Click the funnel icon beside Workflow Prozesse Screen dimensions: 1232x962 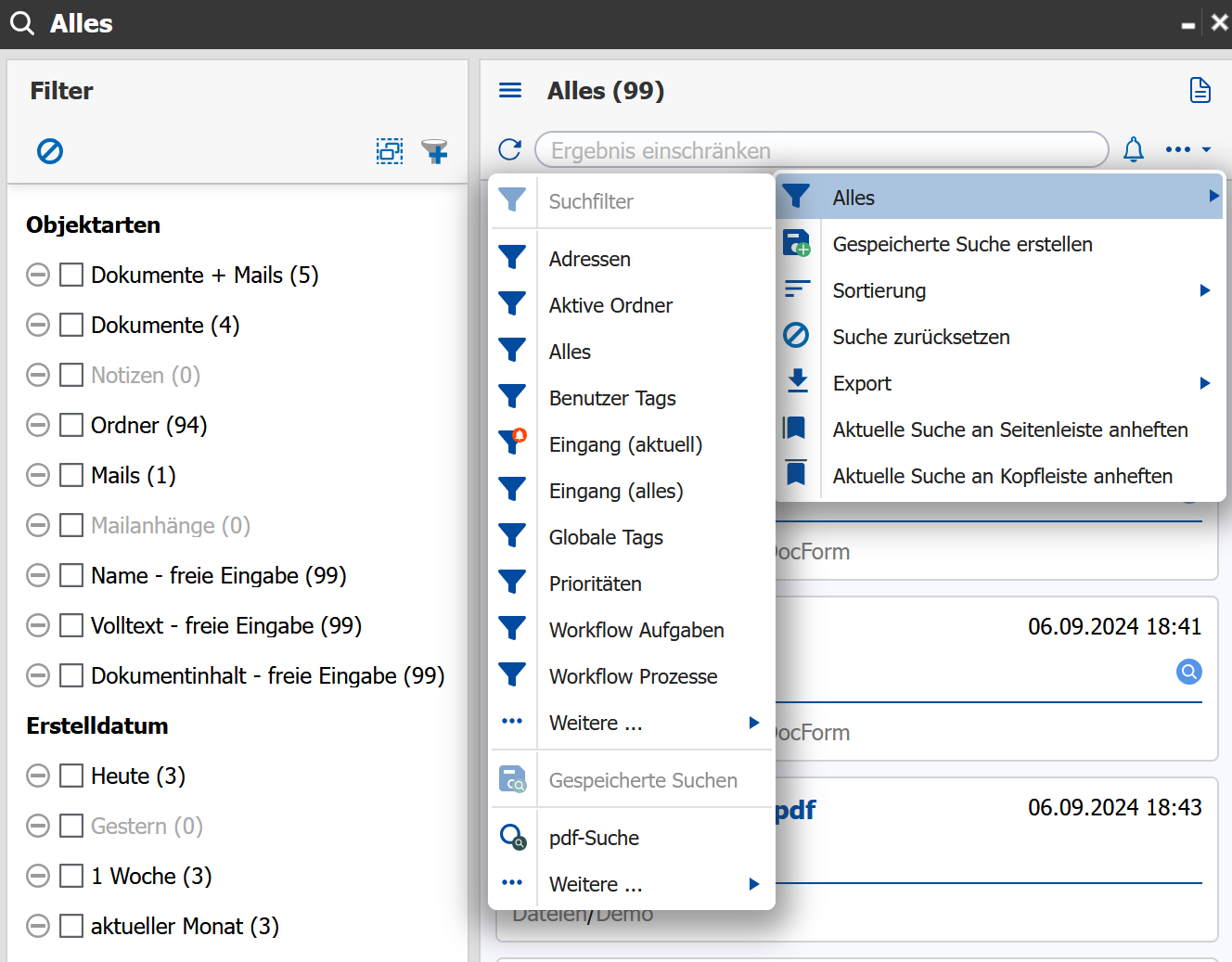(512, 674)
